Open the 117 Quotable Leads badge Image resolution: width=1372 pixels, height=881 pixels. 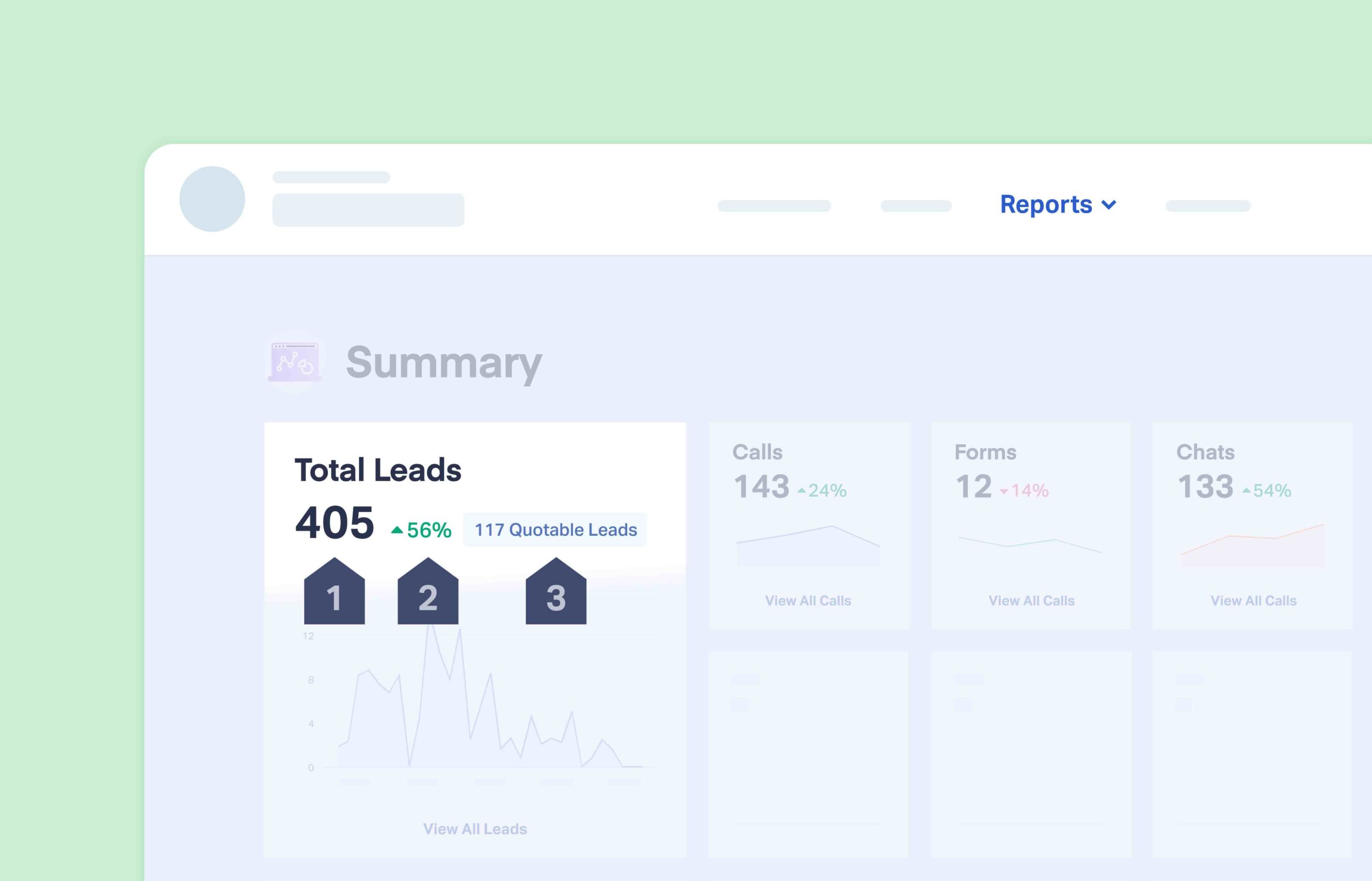point(555,530)
